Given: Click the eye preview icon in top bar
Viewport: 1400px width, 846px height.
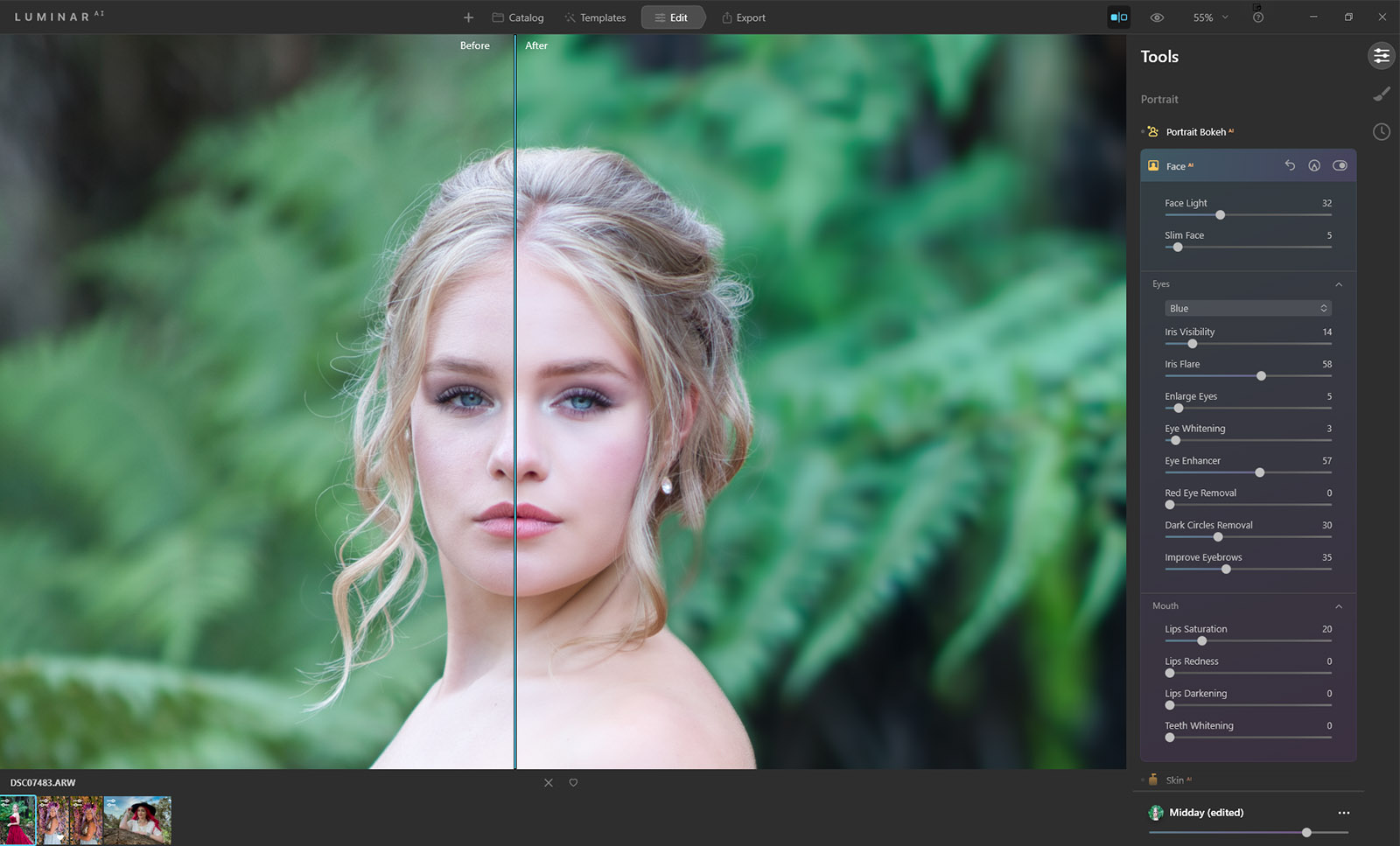Looking at the screenshot, I should (x=1157, y=17).
